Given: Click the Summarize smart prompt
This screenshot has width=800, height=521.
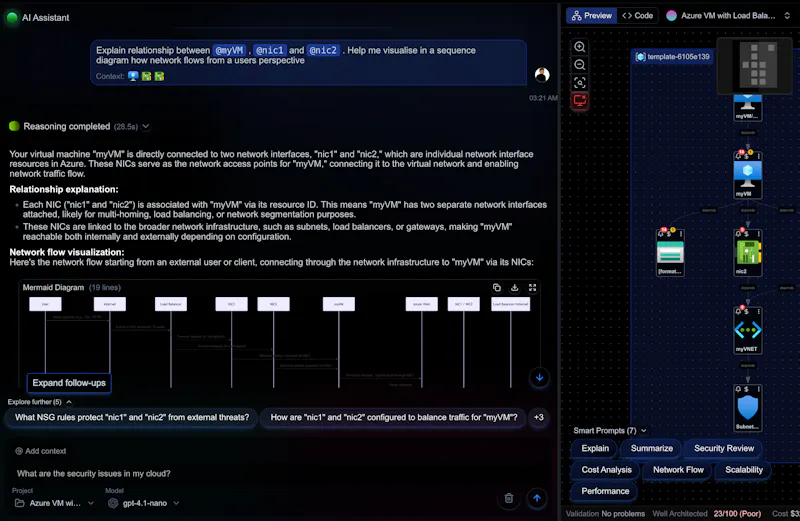Looking at the screenshot, I should click(x=652, y=449).
